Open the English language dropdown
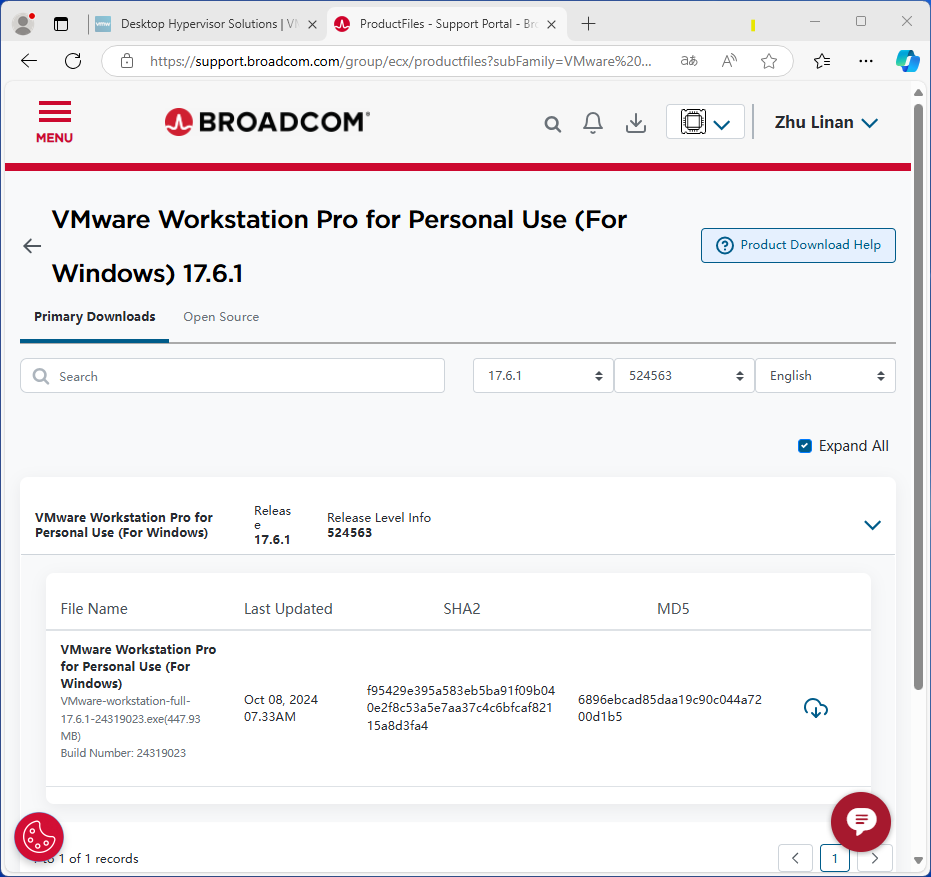The width and height of the screenshot is (931, 877). 825,376
